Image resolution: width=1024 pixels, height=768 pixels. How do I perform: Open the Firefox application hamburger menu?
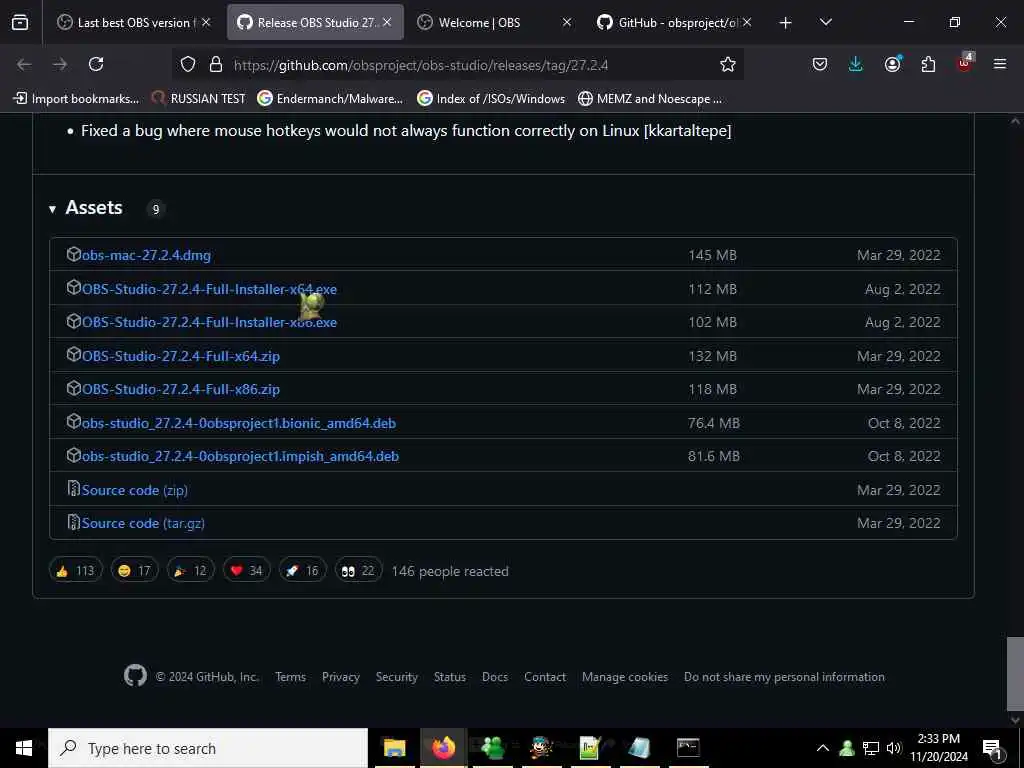click(x=1000, y=64)
